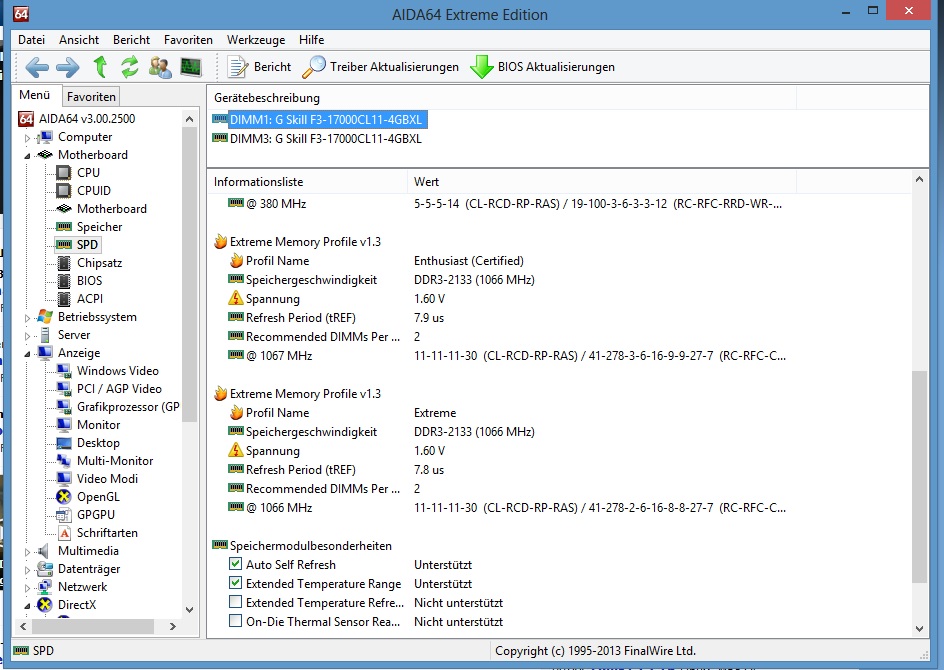Expand the Betriebssystem tree node
Viewport: 944px width, 670px height.
[27, 318]
